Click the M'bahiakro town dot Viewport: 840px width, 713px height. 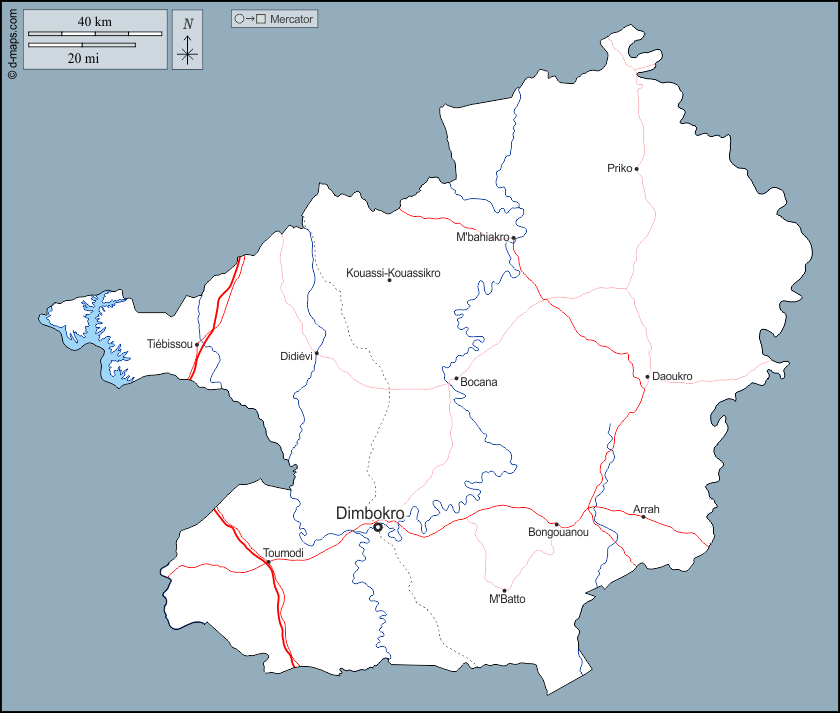[513, 238]
